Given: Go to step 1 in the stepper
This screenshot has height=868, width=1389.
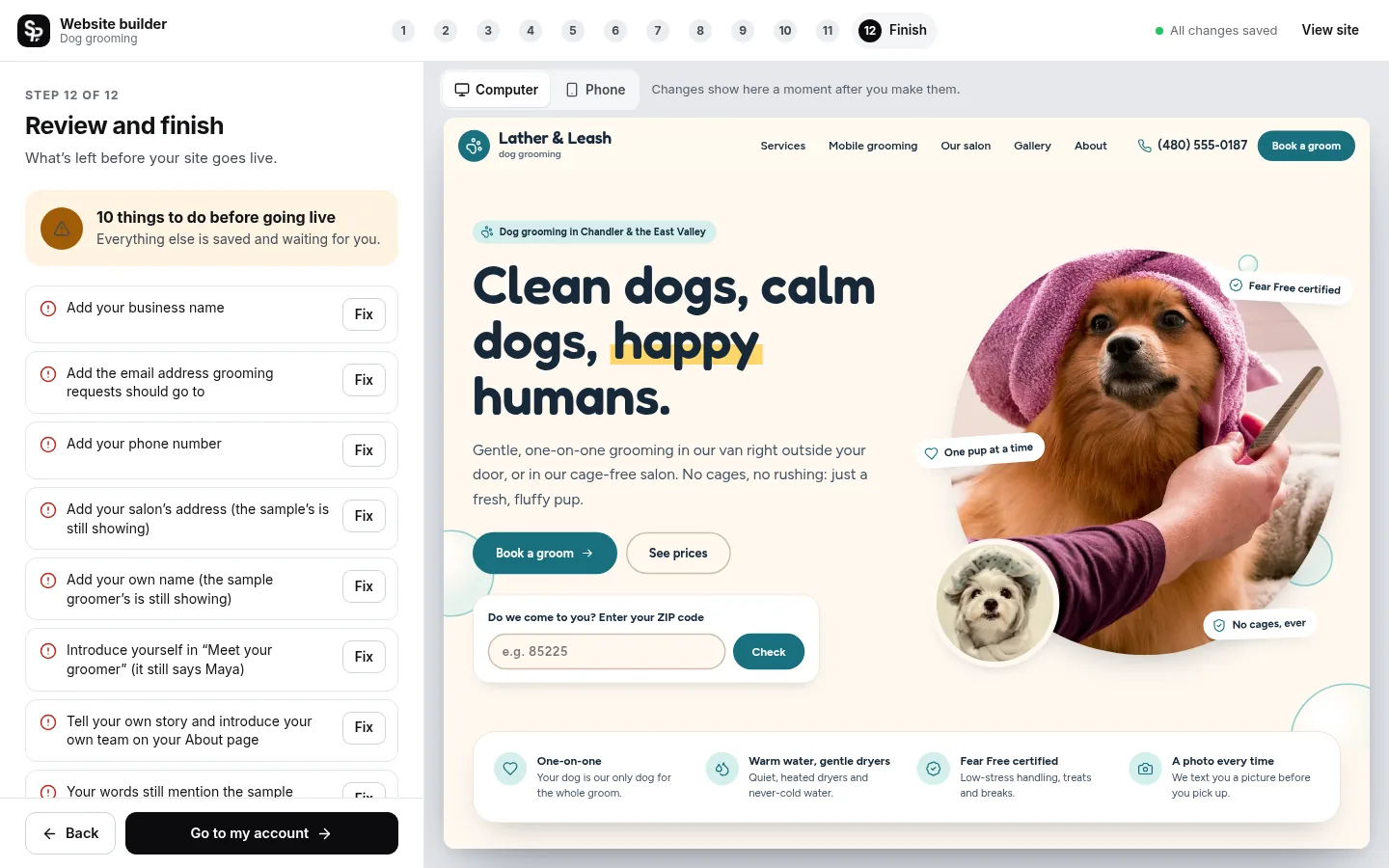Looking at the screenshot, I should [x=403, y=31].
